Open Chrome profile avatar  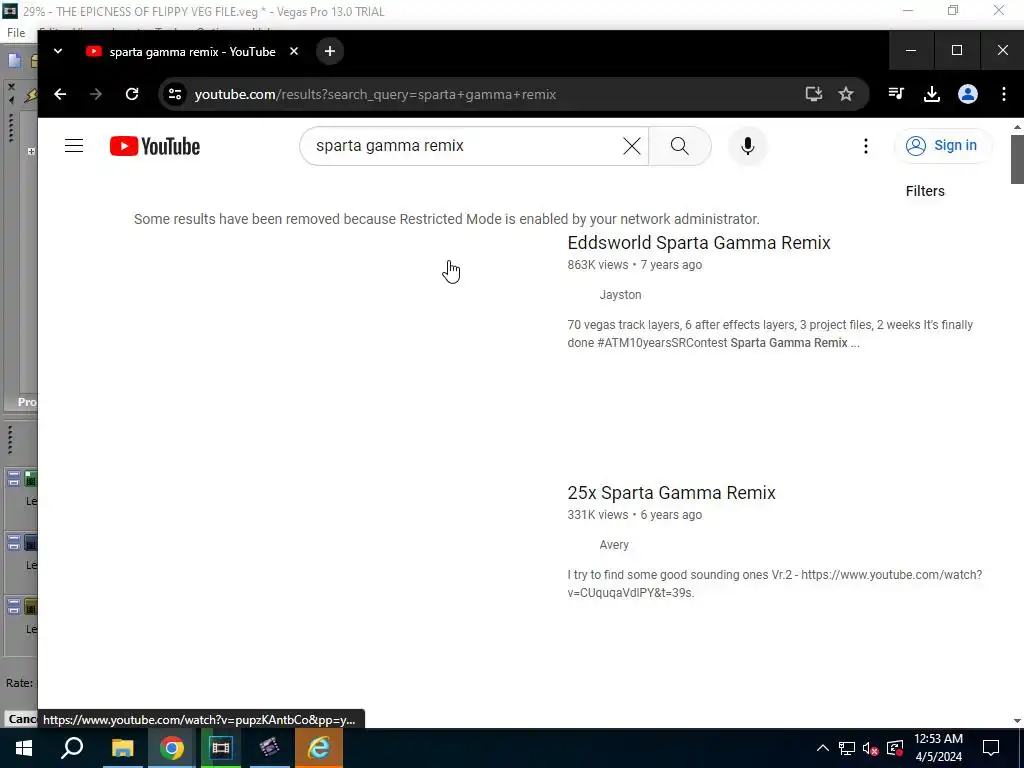click(x=968, y=94)
